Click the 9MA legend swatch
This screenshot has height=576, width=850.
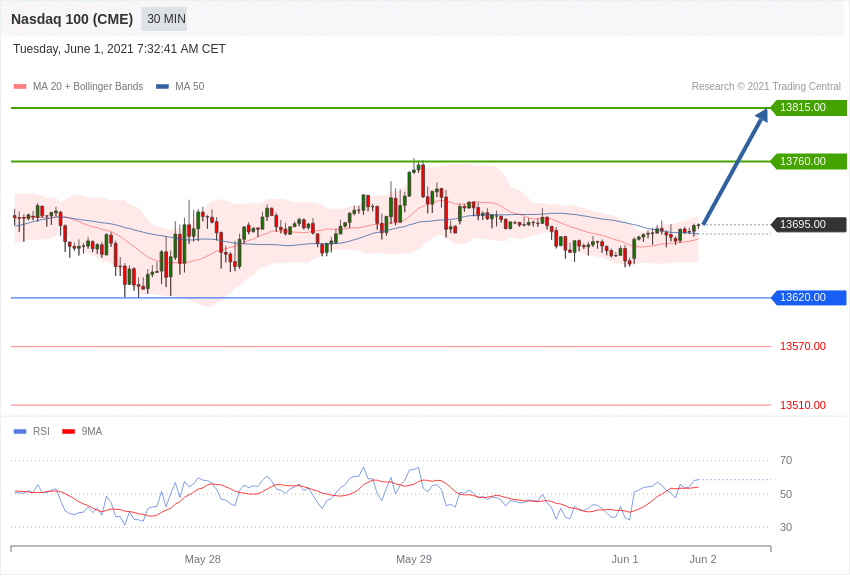click(68, 431)
